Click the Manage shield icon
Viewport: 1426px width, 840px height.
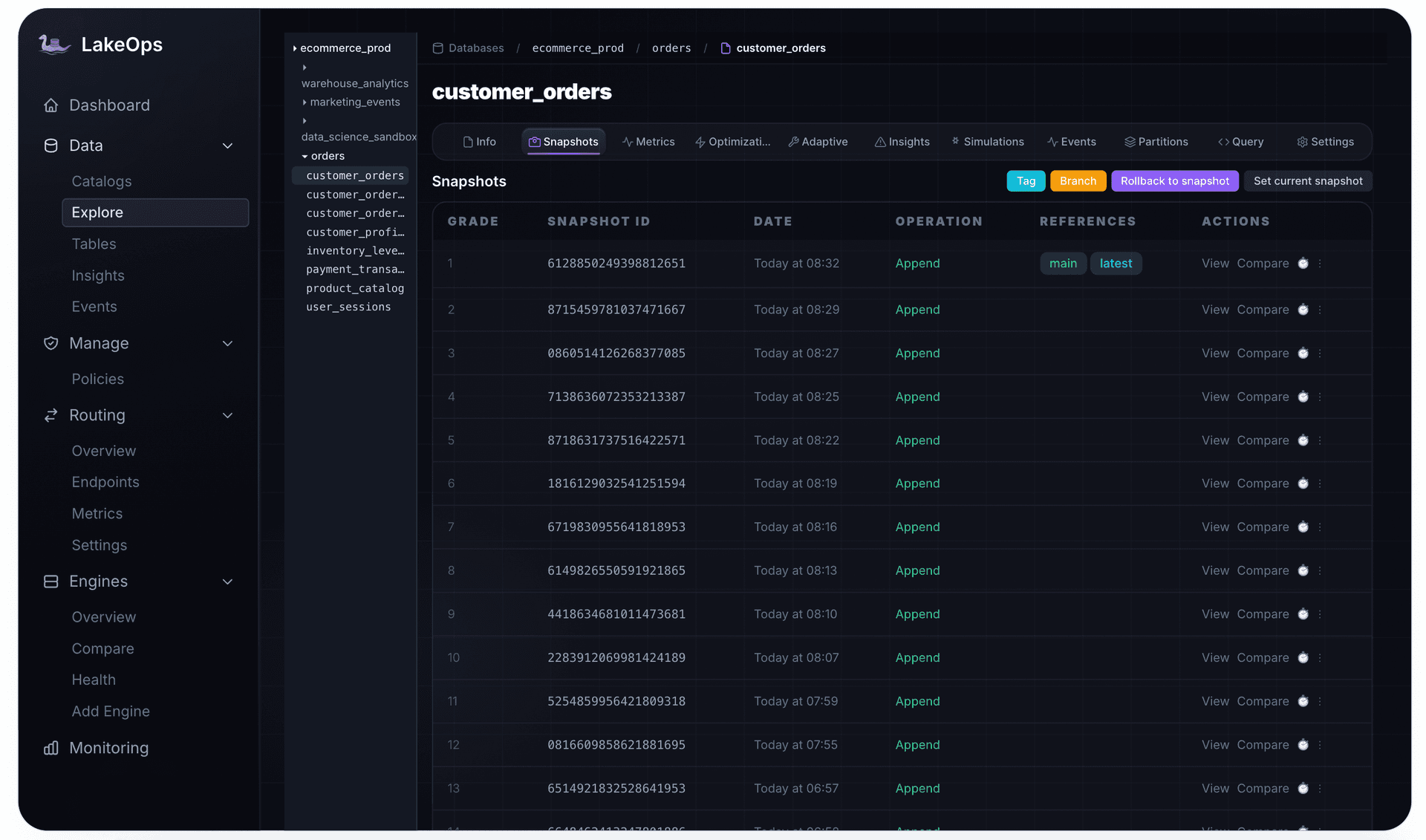pos(51,343)
